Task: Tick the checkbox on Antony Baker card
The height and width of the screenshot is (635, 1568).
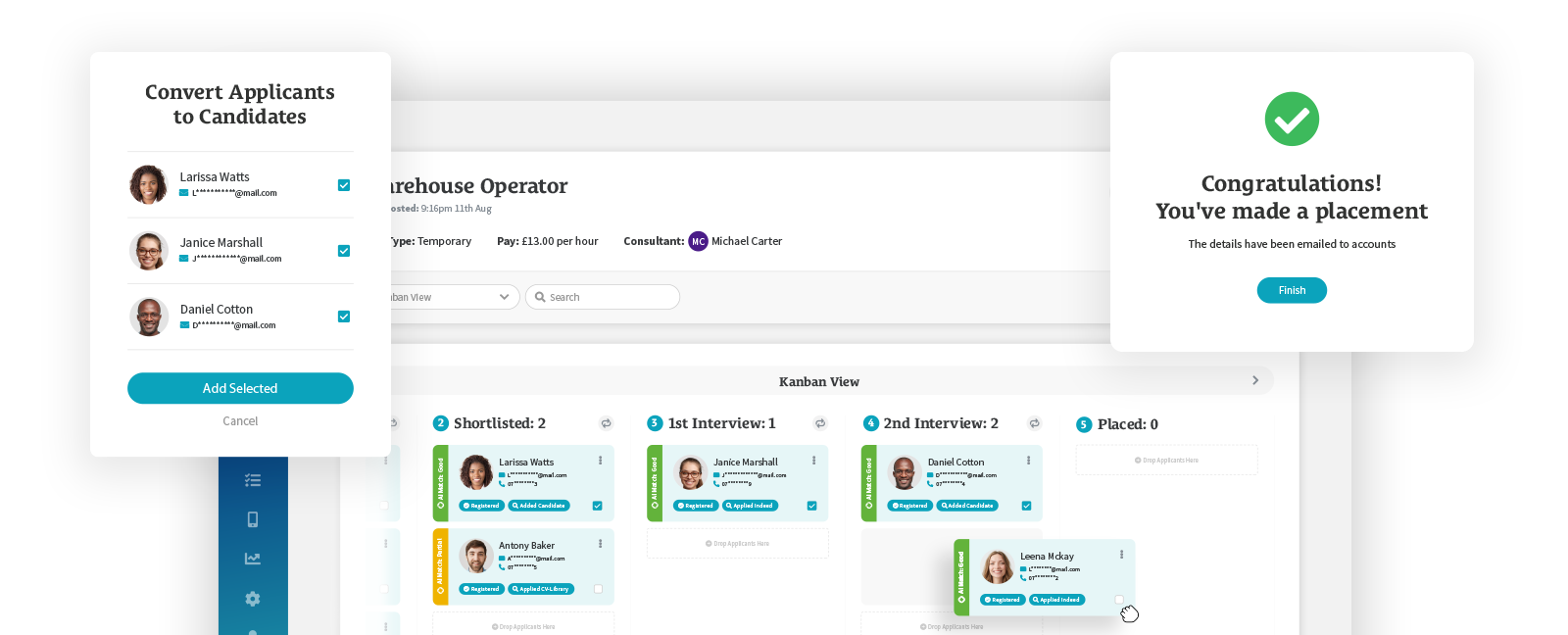Action: pyautogui.click(x=598, y=589)
